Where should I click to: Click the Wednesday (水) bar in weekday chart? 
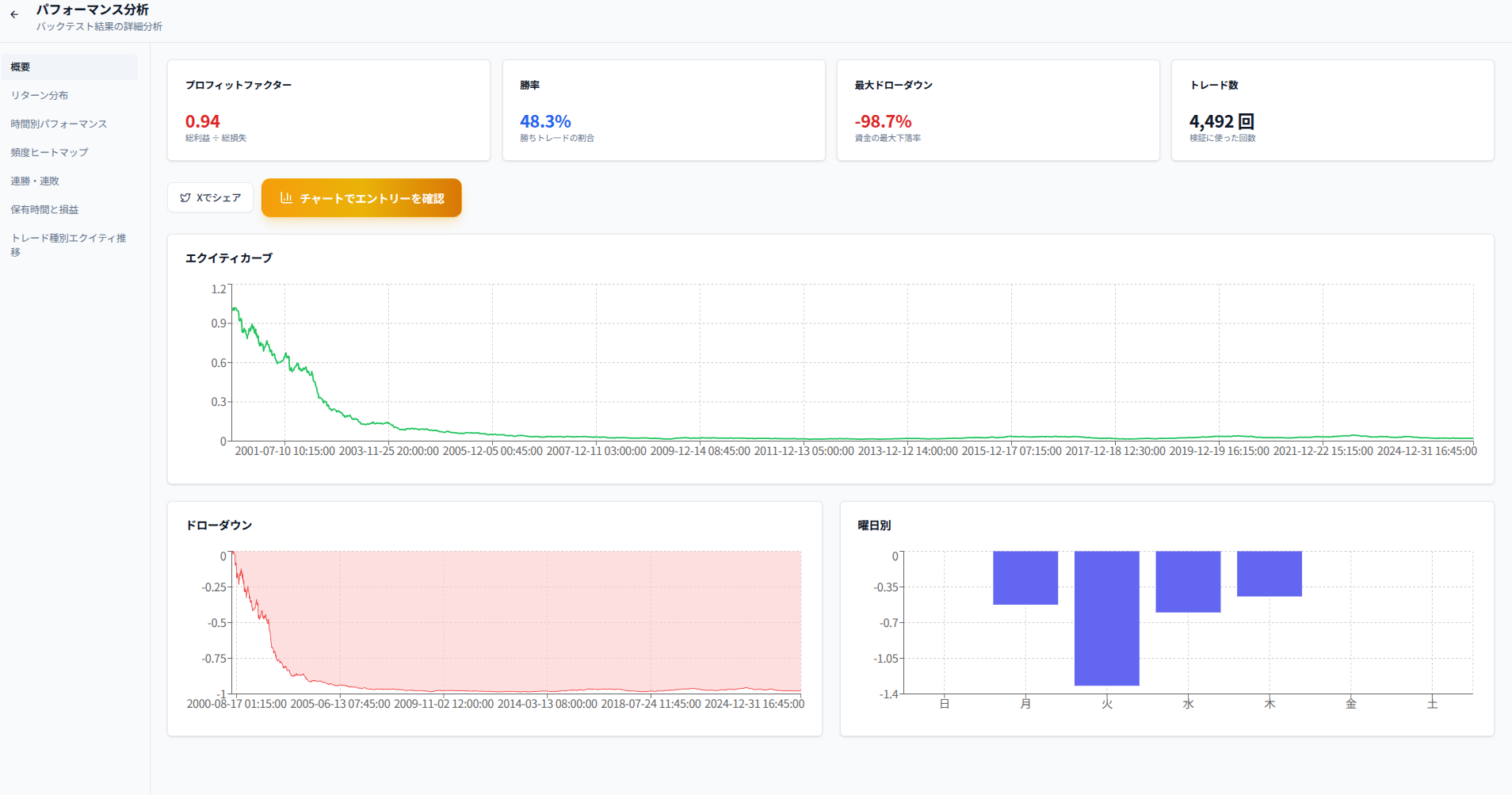pyautogui.click(x=1188, y=582)
